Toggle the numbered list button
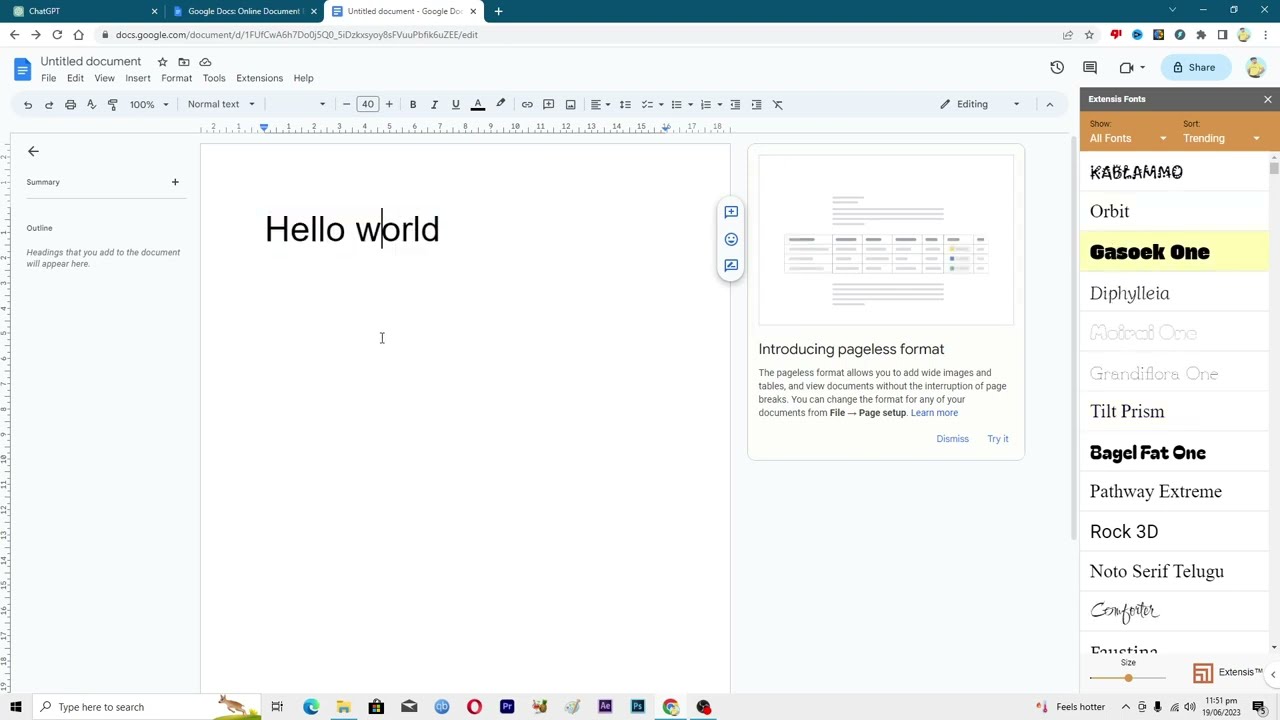The image size is (1280, 720). (706, 104)
